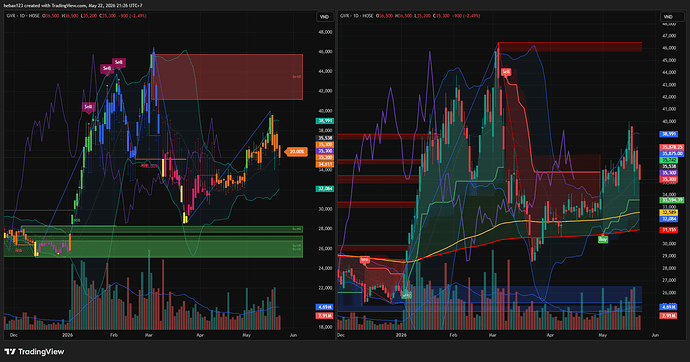Select the December Sell signal in right chart
This screenshot has height=362, width=690.
point(364,260)
